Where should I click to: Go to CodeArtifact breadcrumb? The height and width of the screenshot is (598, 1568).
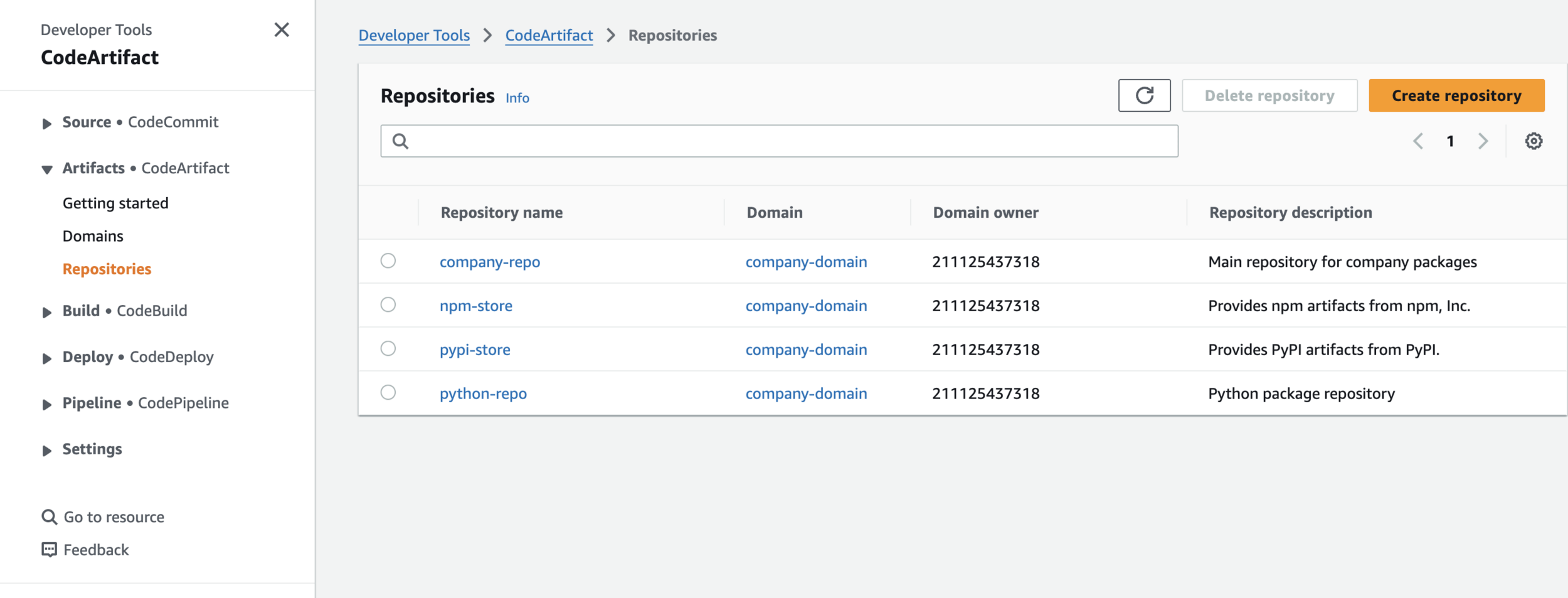[549, 35]
